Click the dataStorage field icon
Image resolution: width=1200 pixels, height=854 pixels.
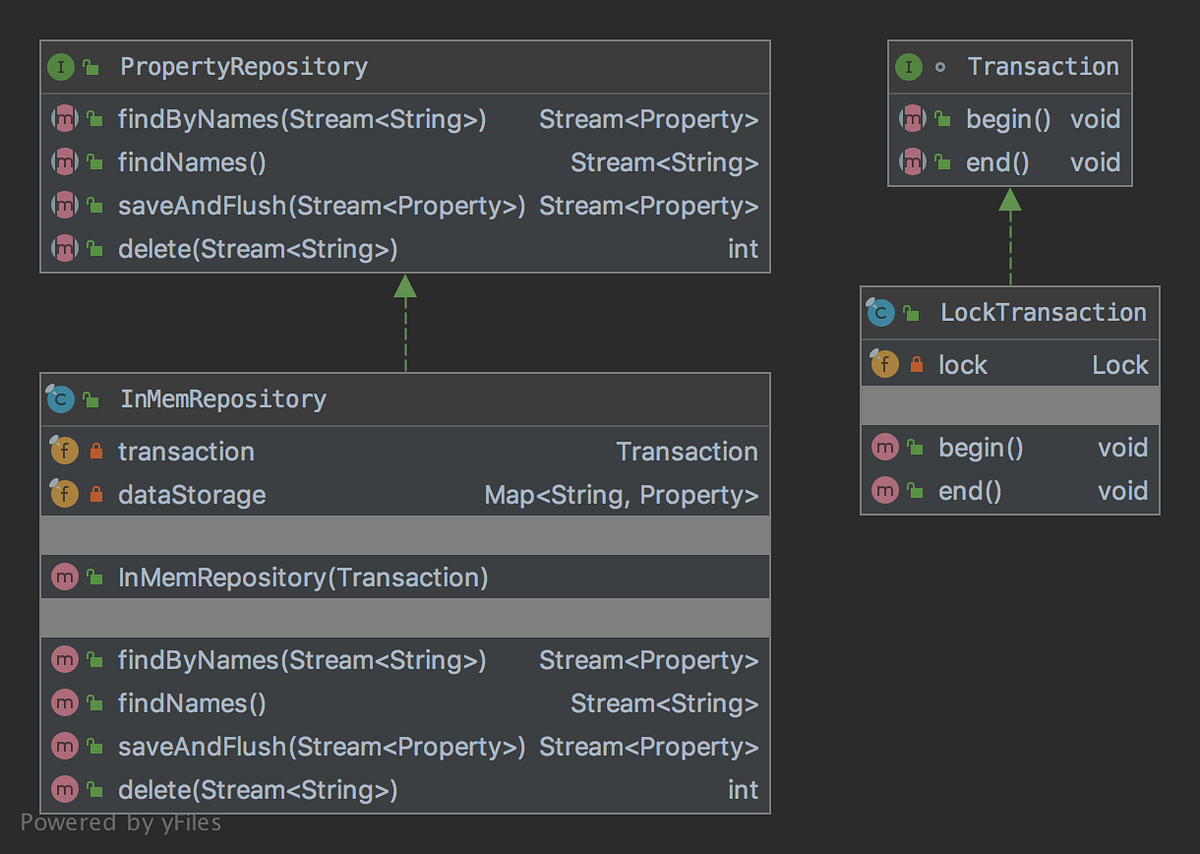pos(64,494)
